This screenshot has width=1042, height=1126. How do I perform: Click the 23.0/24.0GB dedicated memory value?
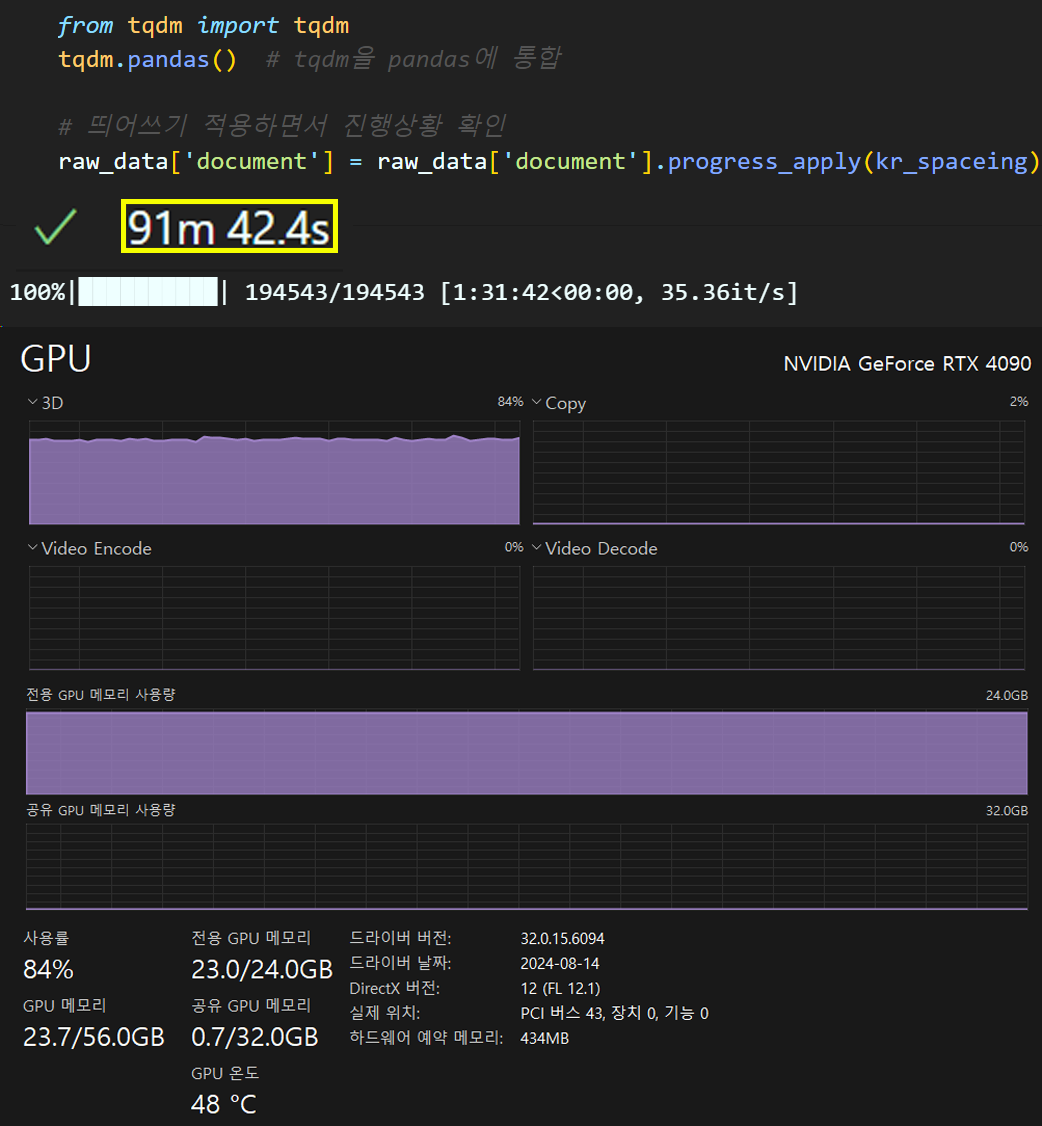262,969
